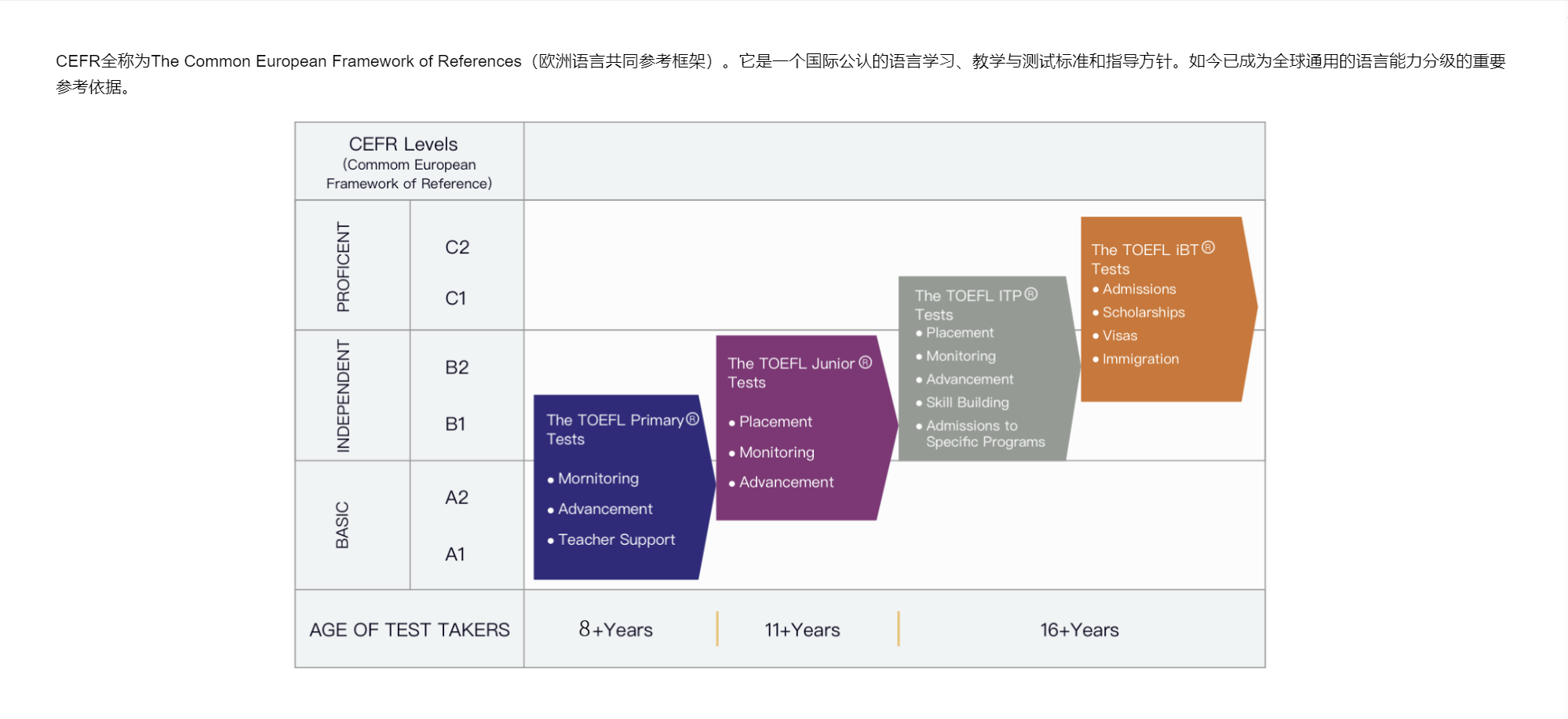
Task: Click the registered symbol after TOEFL Junior
Action: tap(865, 362)
